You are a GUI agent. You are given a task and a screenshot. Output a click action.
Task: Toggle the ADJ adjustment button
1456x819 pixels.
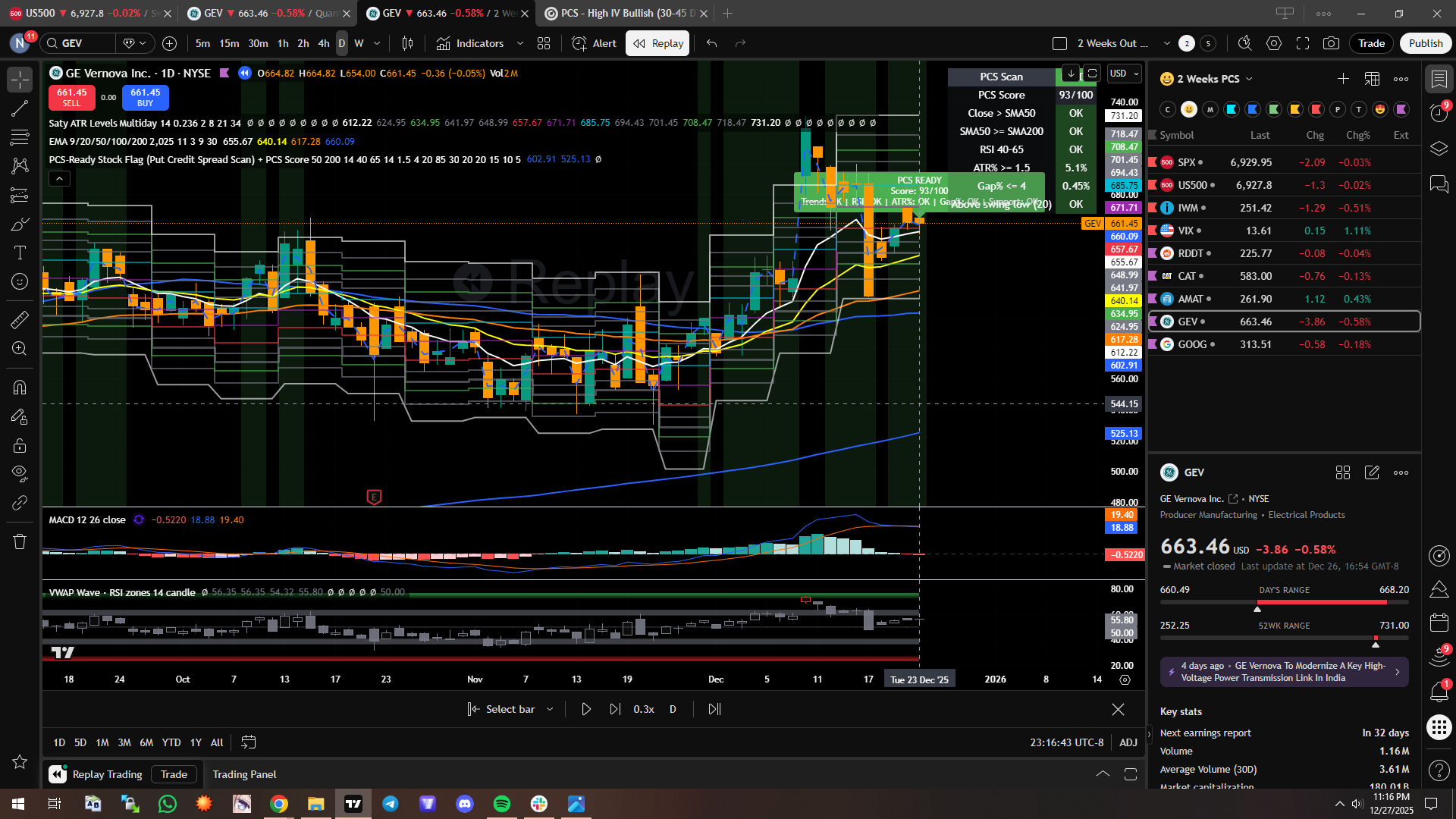click(x=1128, y=742)
